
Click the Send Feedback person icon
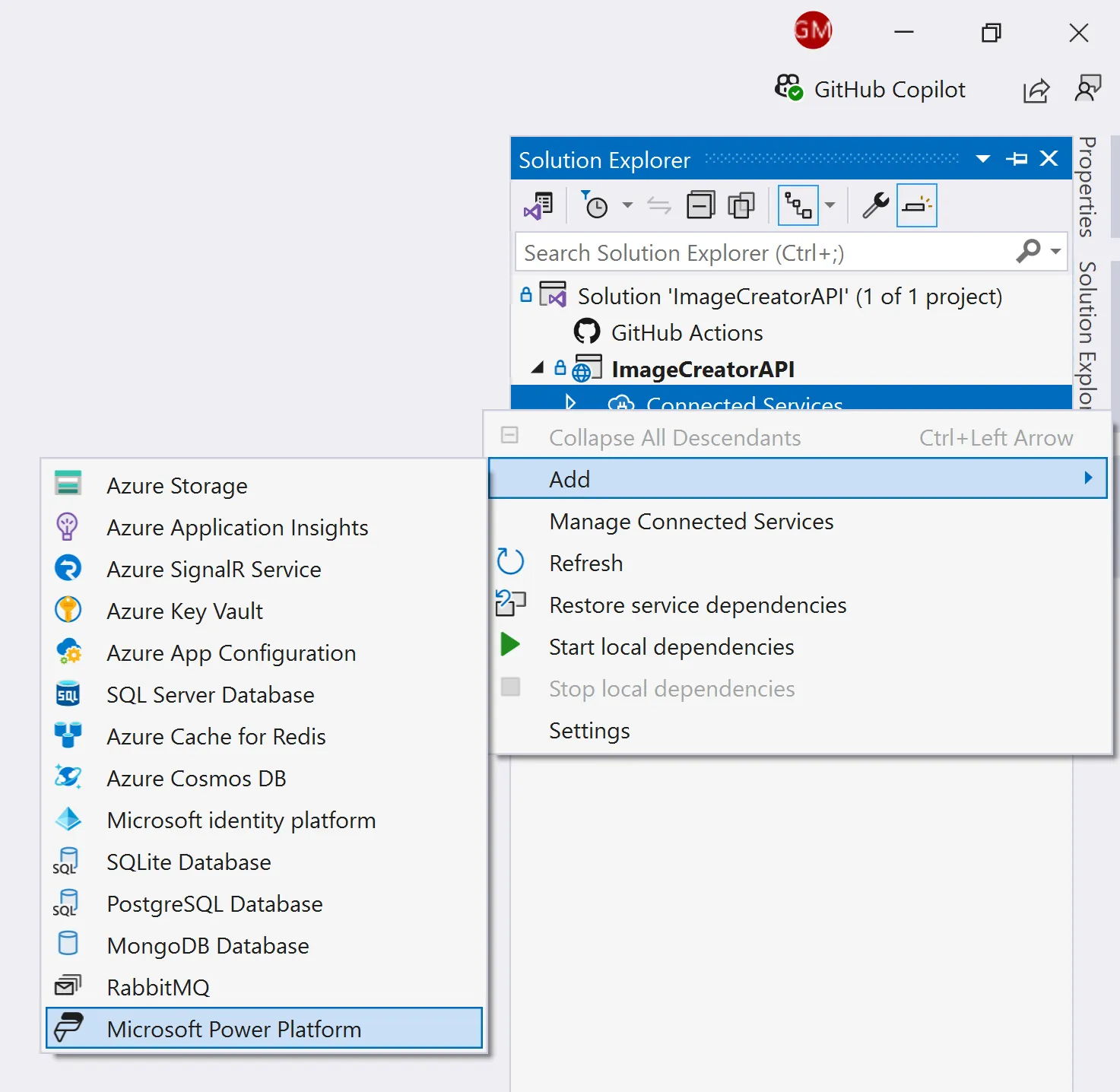coord(1087,88)
